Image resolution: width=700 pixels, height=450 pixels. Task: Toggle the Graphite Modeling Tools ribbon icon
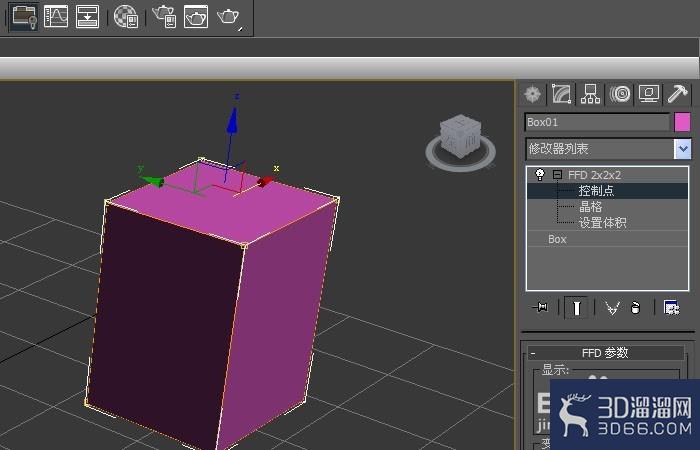(24, 16)
